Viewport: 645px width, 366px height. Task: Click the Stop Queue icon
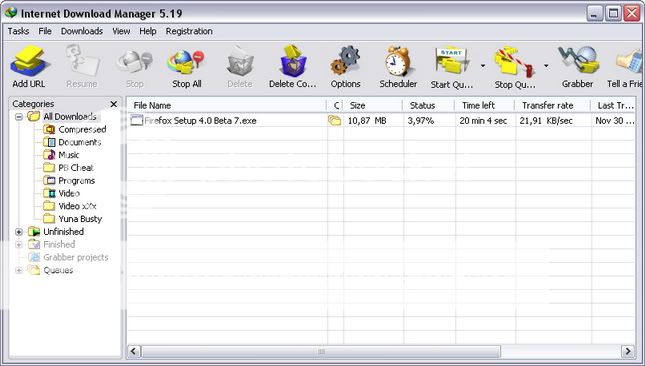514,63
